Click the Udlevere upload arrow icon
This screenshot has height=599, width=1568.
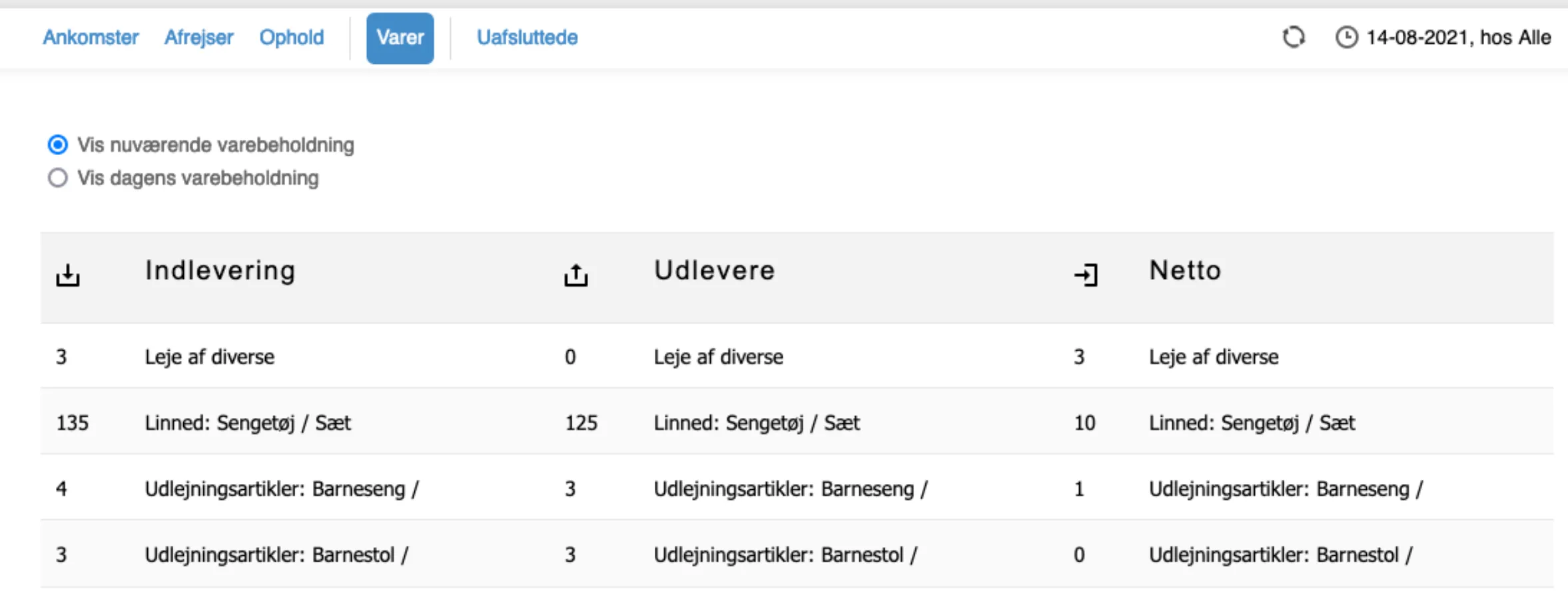point(574,274)
